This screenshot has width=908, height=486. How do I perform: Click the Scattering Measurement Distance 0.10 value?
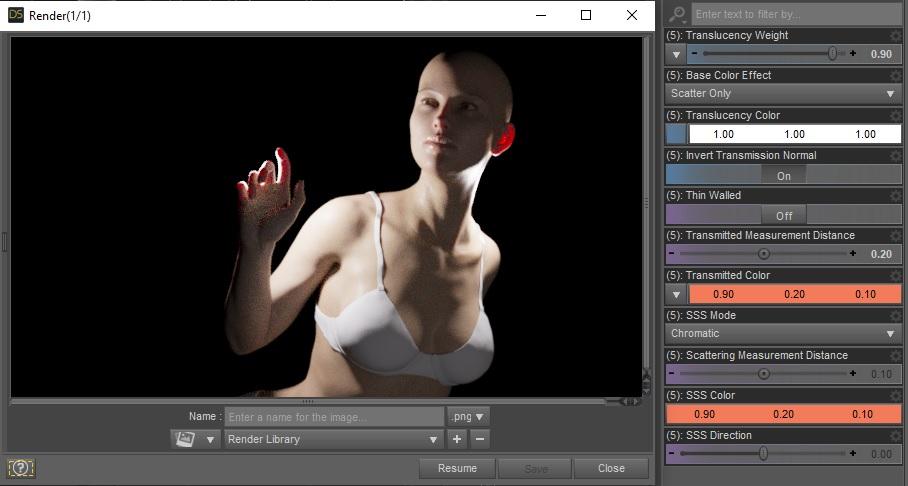(881, 374)
